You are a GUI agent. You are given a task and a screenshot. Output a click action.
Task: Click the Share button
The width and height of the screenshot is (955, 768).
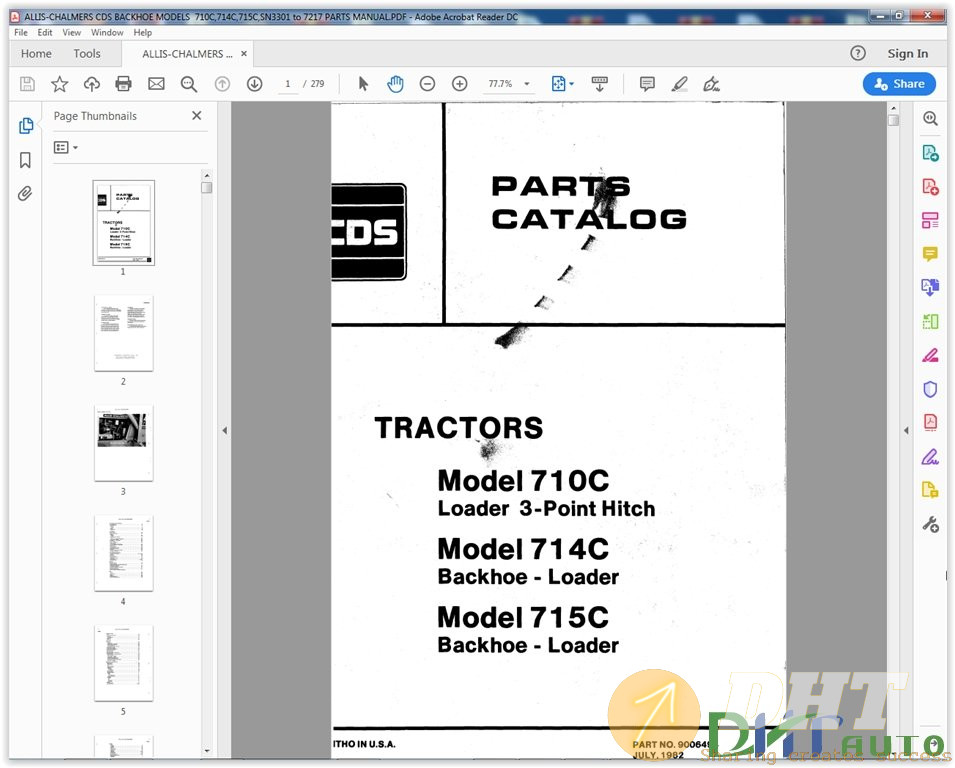(x=899, y=84)
